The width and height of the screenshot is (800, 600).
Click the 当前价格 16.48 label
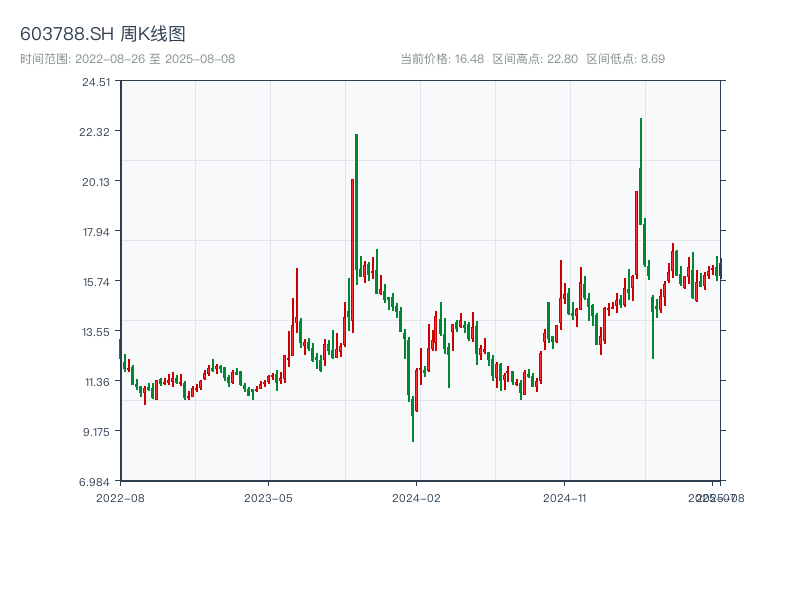442,59
